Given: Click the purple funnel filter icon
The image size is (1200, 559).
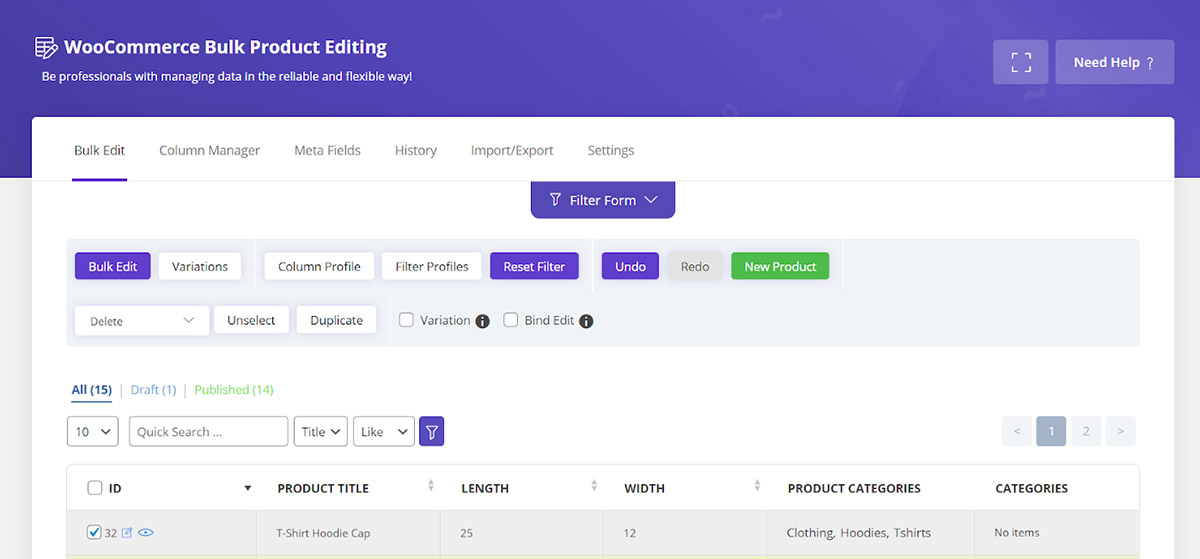Looking at the screenshot, I should pos(431,432).
